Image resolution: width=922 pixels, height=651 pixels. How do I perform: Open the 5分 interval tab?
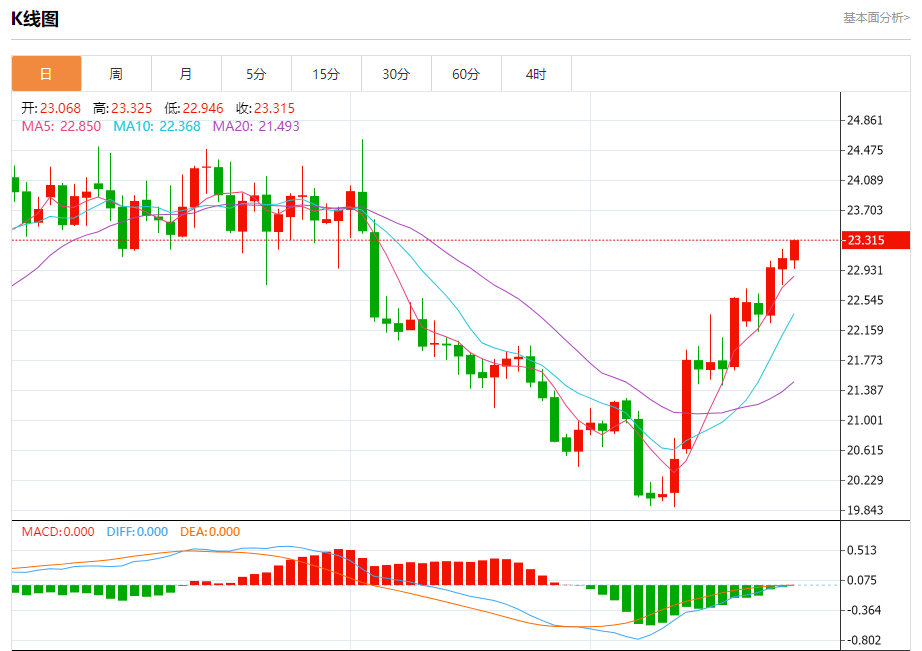(x=256, y=74)
